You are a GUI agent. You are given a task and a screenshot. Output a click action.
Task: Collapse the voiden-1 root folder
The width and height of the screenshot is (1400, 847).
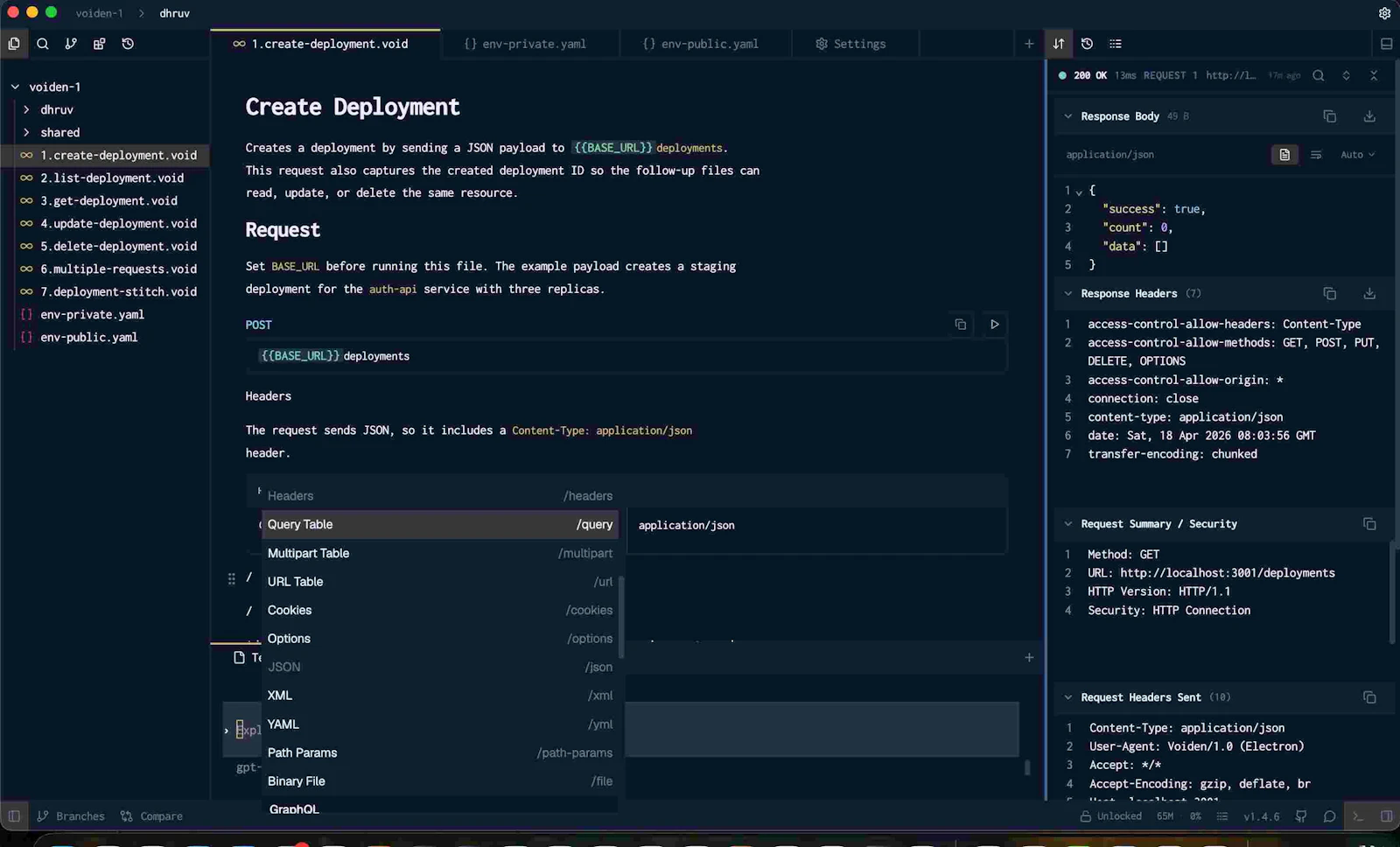15,87
